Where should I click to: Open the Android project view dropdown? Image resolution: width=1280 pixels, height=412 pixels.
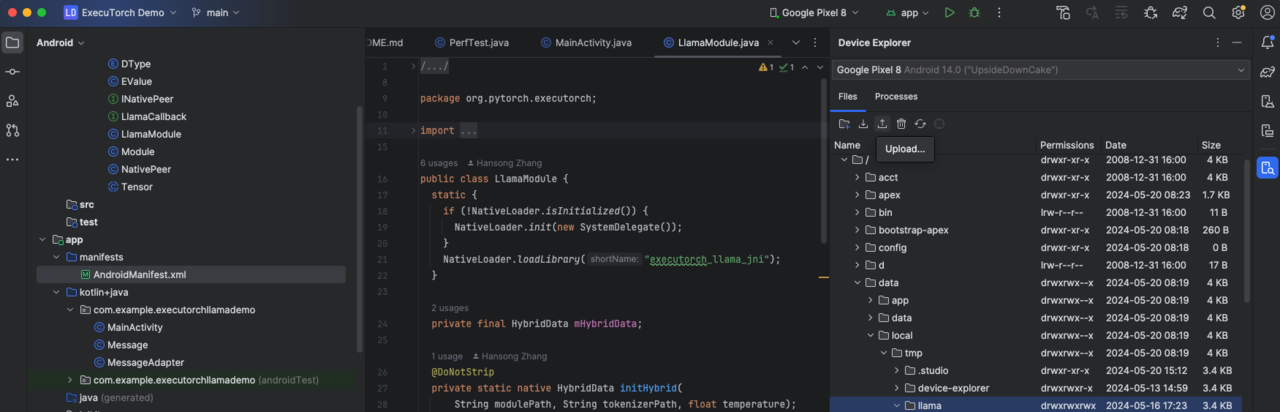61,43
